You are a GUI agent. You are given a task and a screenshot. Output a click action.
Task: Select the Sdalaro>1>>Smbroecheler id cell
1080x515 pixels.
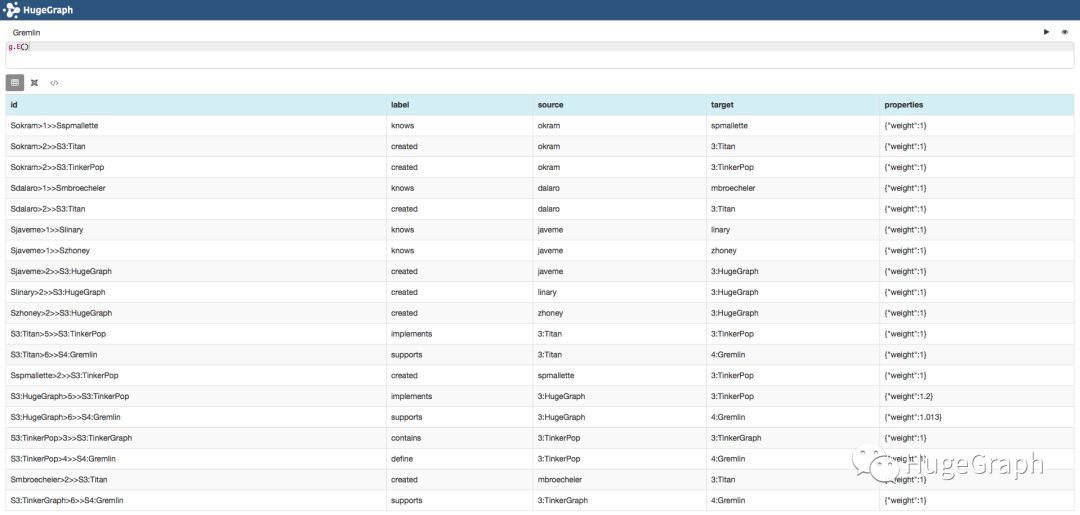196,188
